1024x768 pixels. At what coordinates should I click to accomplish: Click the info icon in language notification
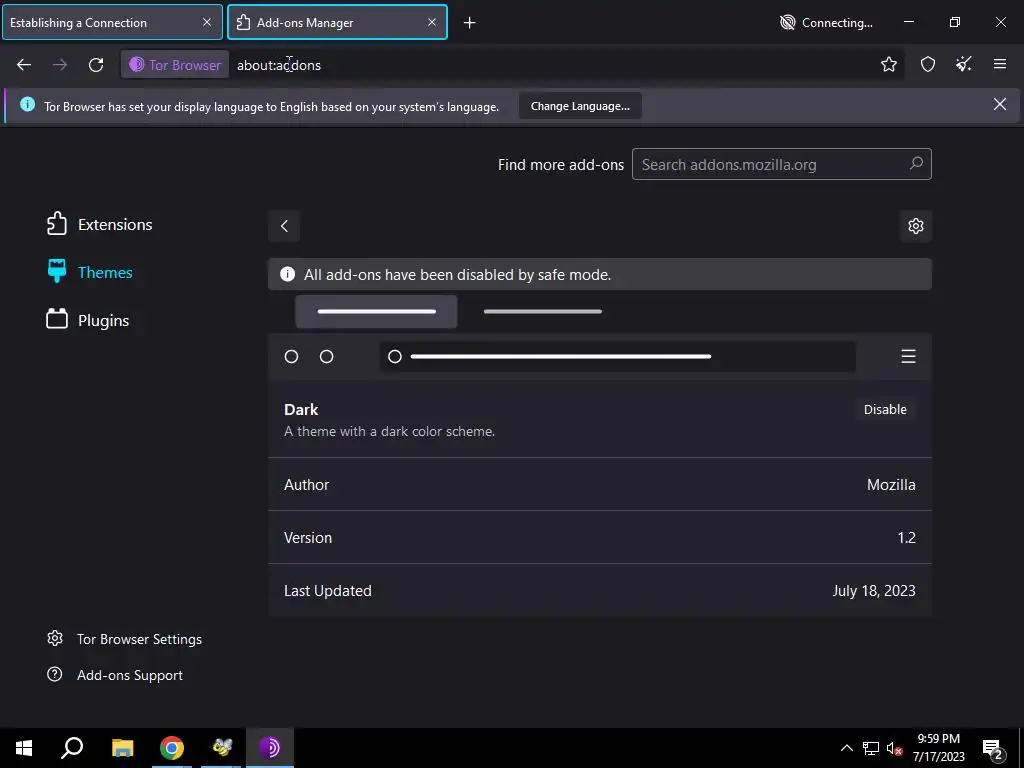[27, 104]
